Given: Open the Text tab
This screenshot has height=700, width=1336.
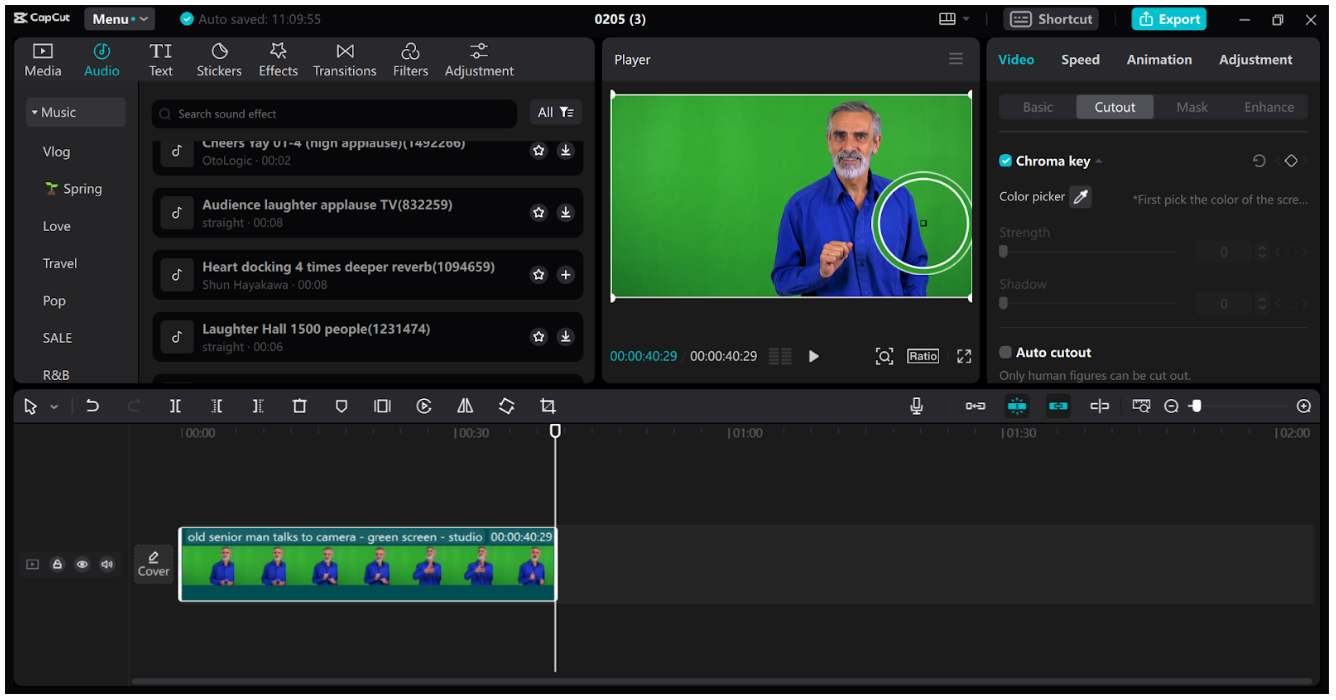Looking at the screenshot, I should point(161,60).
